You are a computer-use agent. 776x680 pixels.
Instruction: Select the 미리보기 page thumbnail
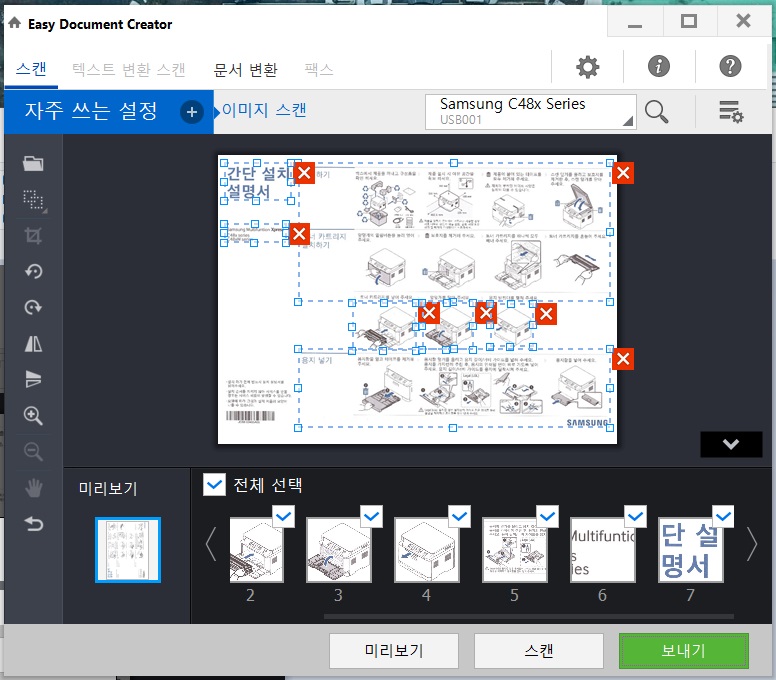click(x=128, y=549)
